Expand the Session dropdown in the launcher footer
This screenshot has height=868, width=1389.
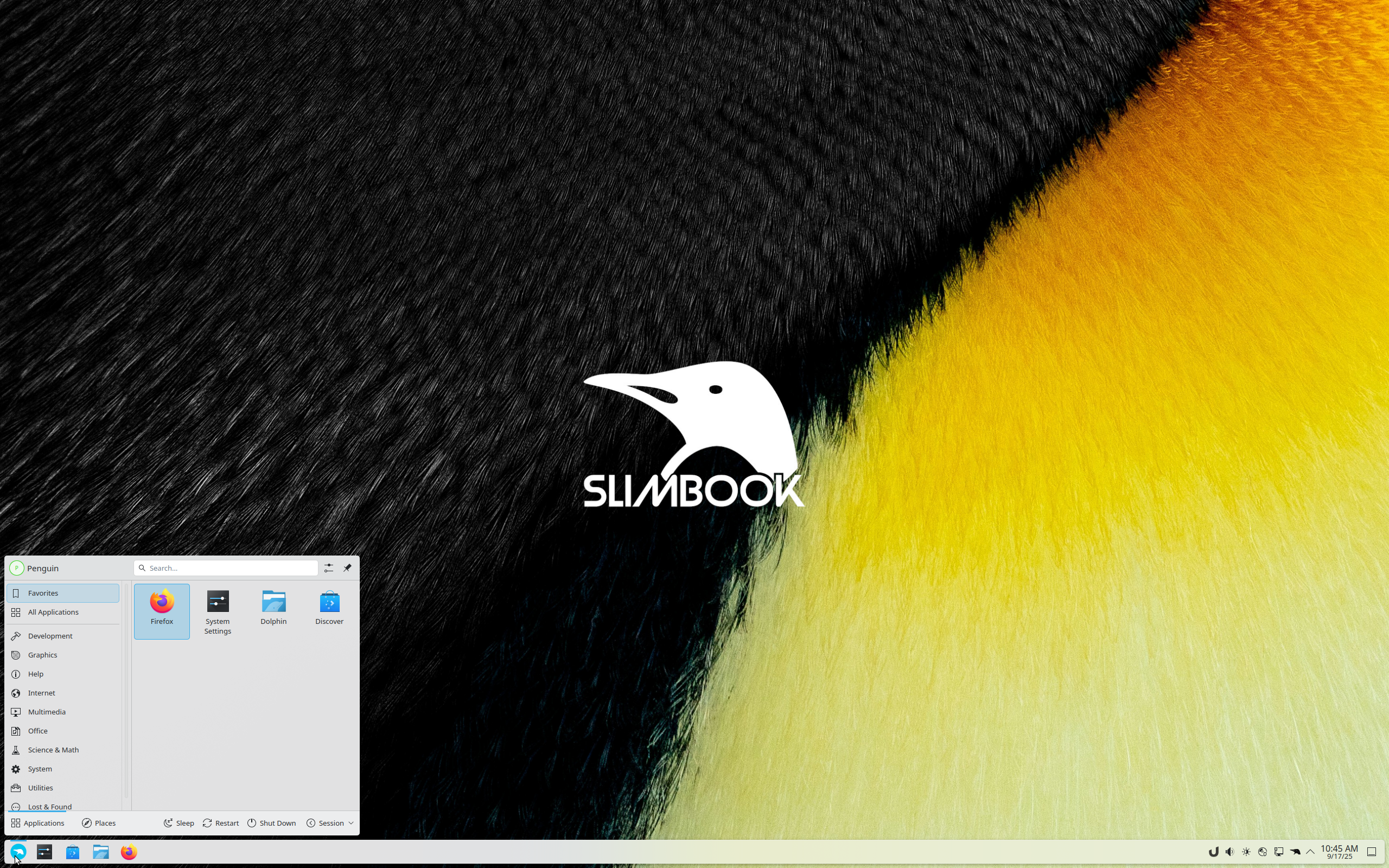(330, 823)
